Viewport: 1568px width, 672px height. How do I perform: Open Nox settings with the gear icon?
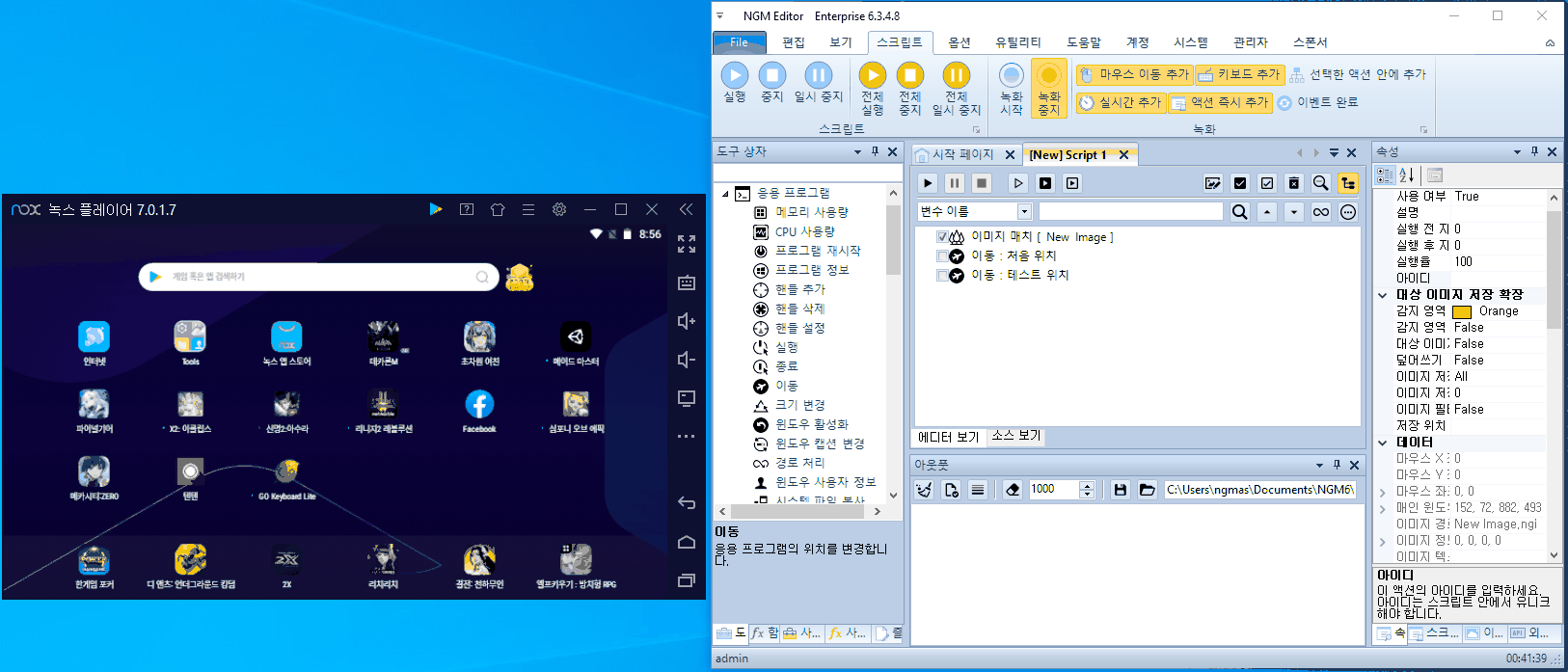559,209
